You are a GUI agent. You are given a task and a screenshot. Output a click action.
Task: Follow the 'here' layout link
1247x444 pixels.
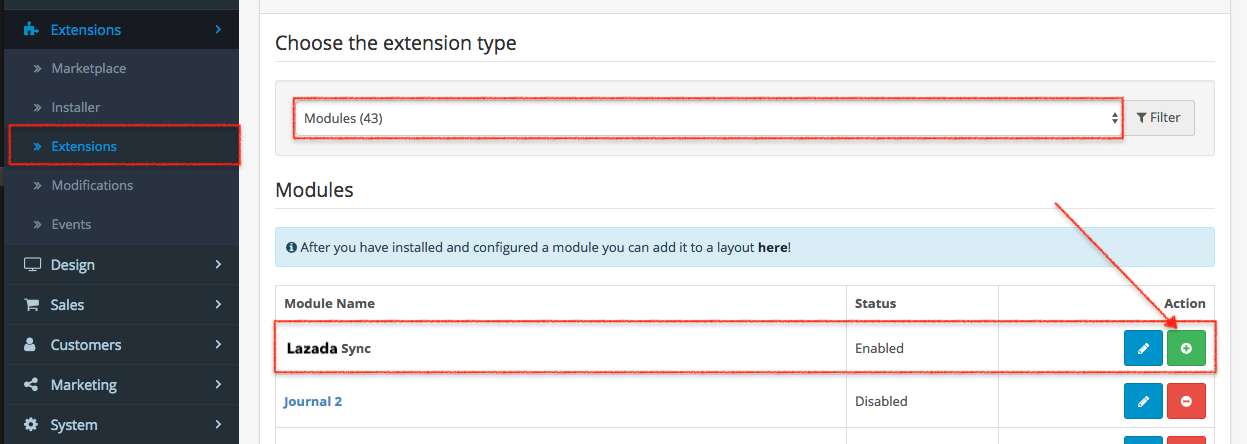point(772,247)
